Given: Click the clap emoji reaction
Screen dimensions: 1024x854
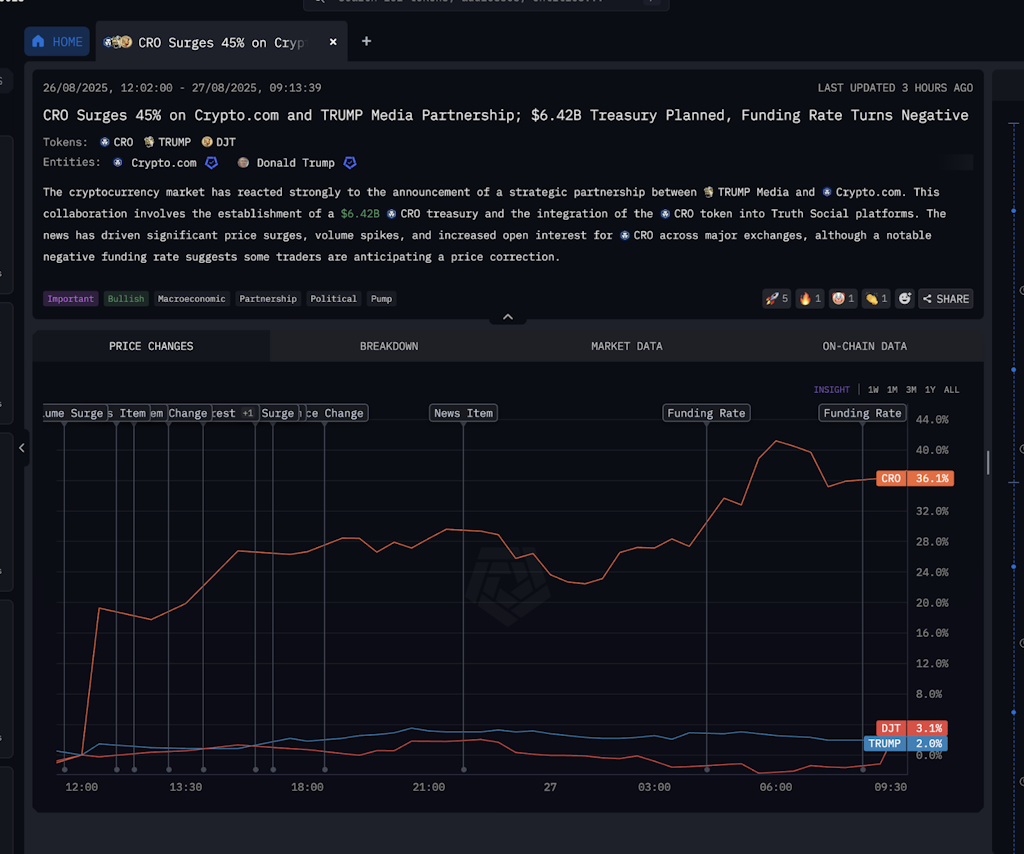Looking at the screenshot, I should pyautogui.click(x=876, y=298).
